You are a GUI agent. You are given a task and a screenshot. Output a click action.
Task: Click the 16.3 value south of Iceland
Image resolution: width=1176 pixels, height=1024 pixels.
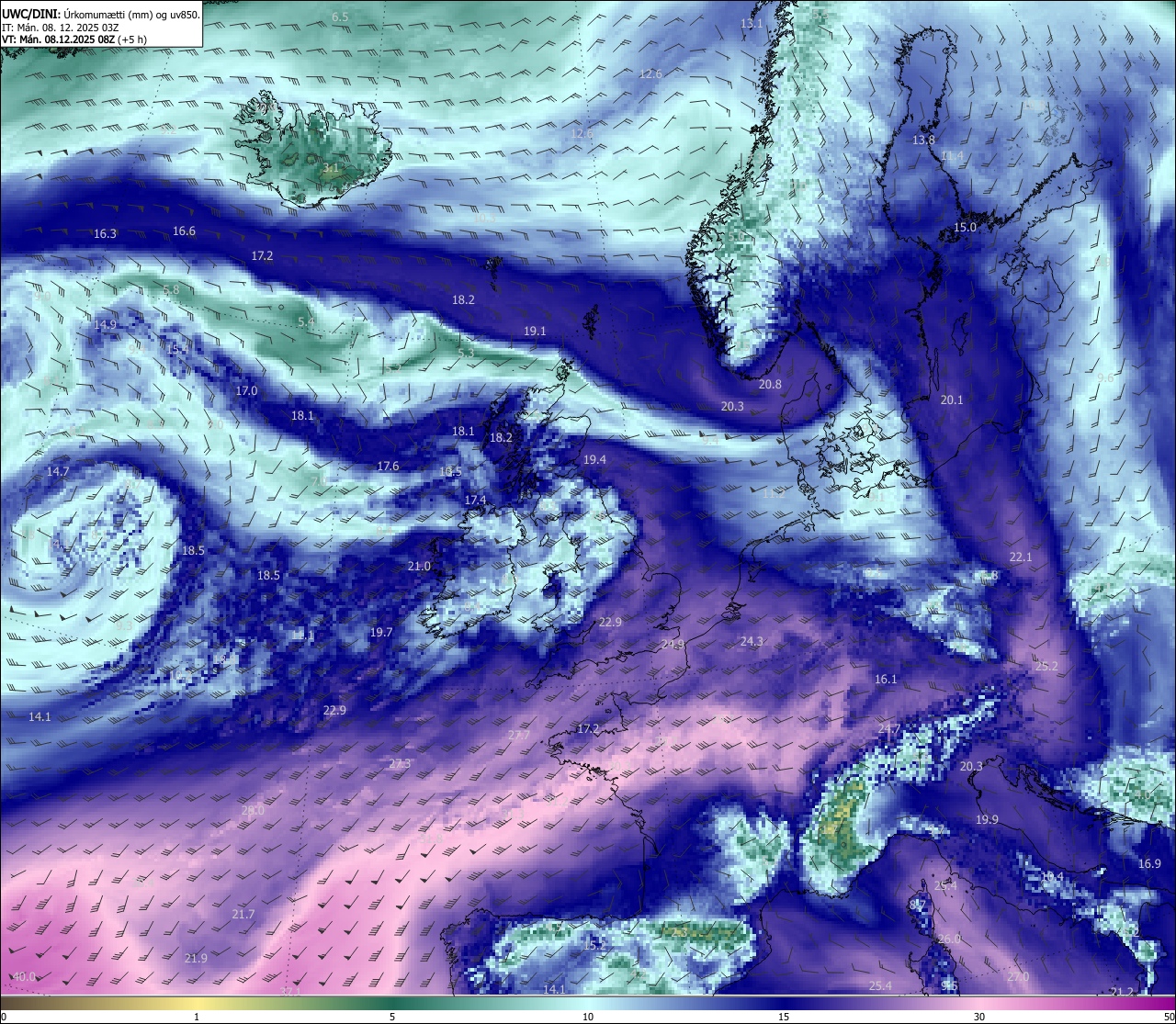click(x=106, y=234)
